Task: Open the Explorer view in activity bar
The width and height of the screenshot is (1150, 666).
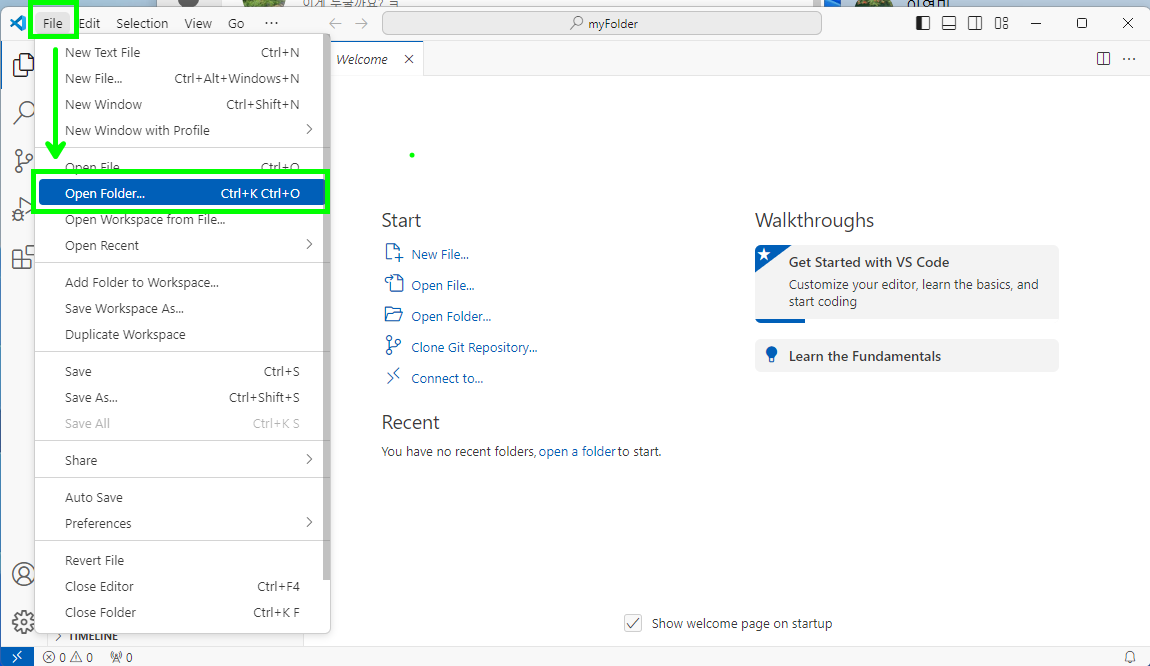Action: pos(23,65)
